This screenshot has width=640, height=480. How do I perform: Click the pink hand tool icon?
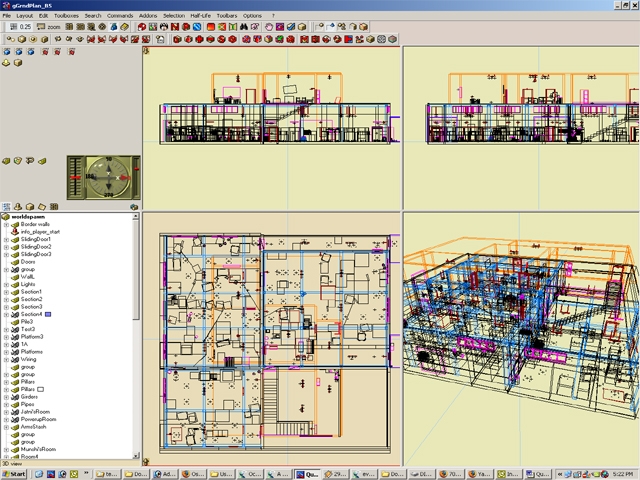coord(269,27)
